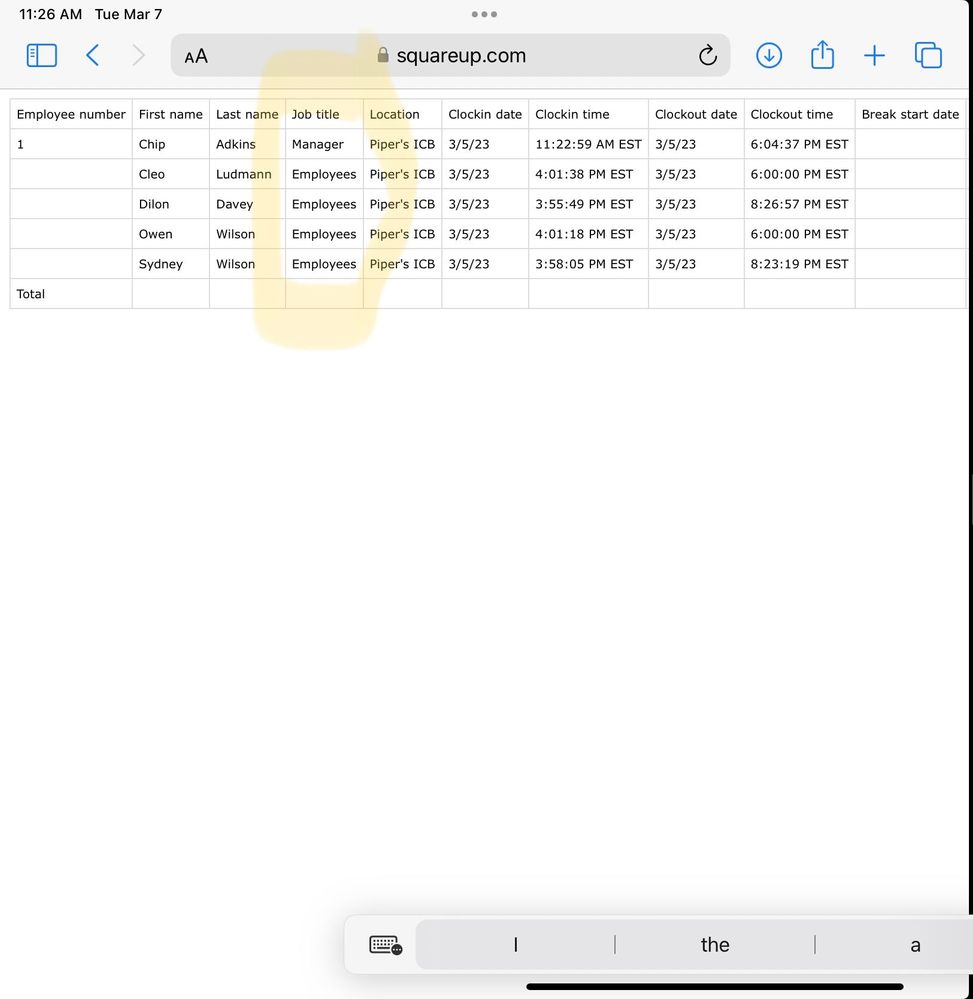Expand the floating keyboard icon
The image size is (973, 999).
385,945
